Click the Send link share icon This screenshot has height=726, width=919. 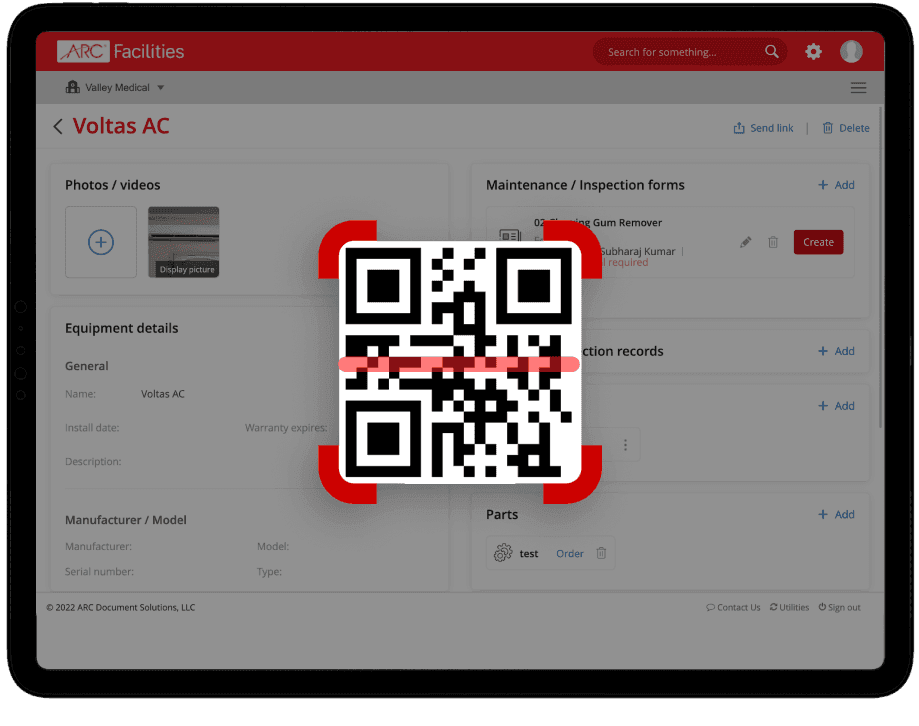point(737,127)
